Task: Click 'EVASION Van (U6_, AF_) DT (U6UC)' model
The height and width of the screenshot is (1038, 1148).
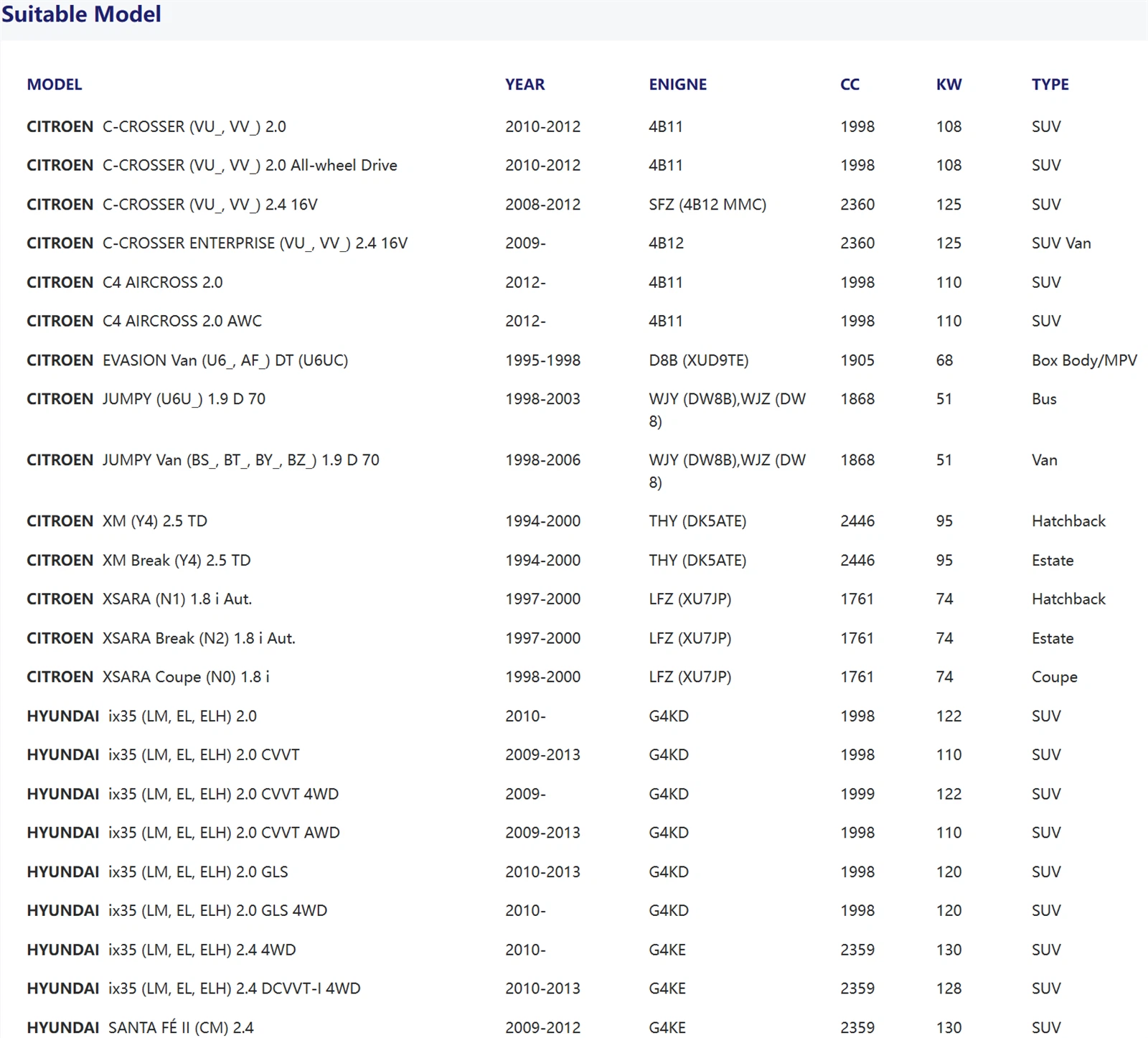Action: click(x=225, y=360)
